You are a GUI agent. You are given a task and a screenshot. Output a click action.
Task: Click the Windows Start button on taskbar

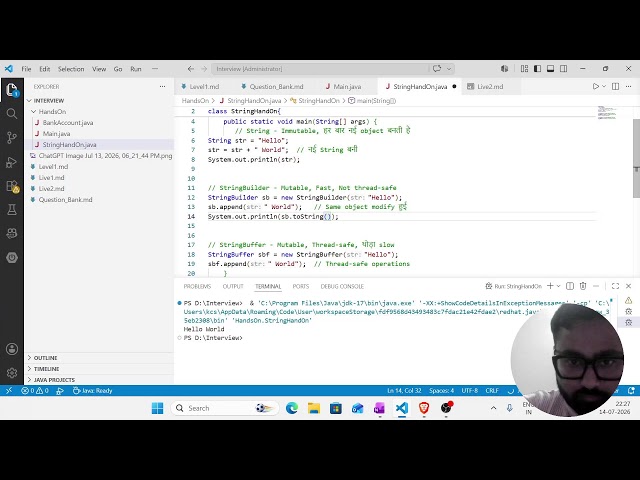[157, 408]
